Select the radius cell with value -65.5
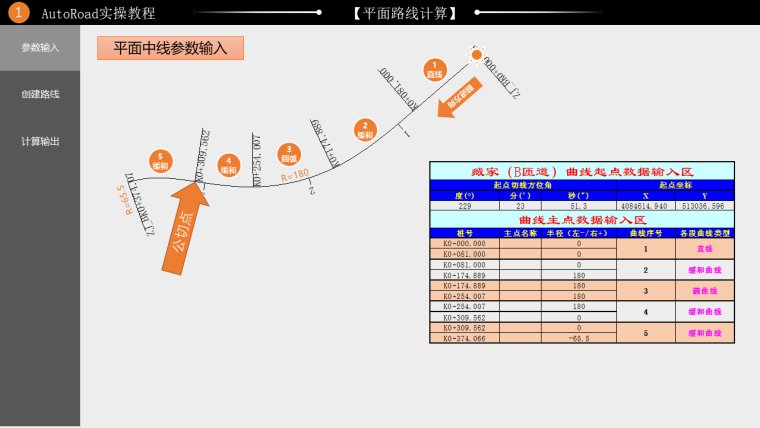The height and width of the screenshot is (428, 760). pyautogui.click(x=579, y=339)
